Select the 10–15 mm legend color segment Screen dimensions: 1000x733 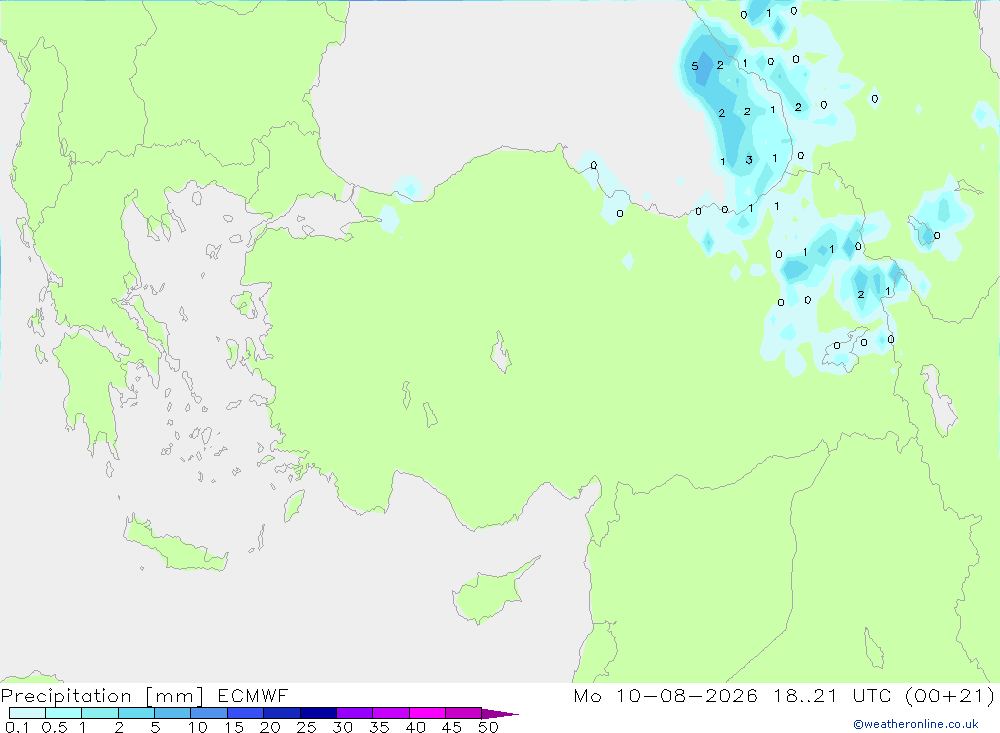(x=209, y=713)
